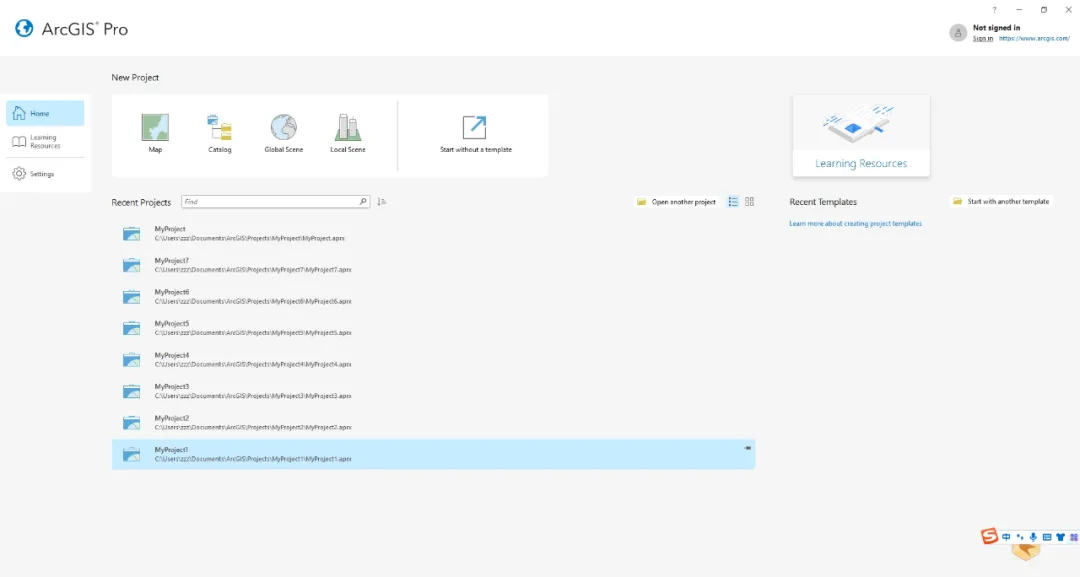Screen dimensions: 1080x577
Task: Open the MyProject7 recent project
Action: 433,265
